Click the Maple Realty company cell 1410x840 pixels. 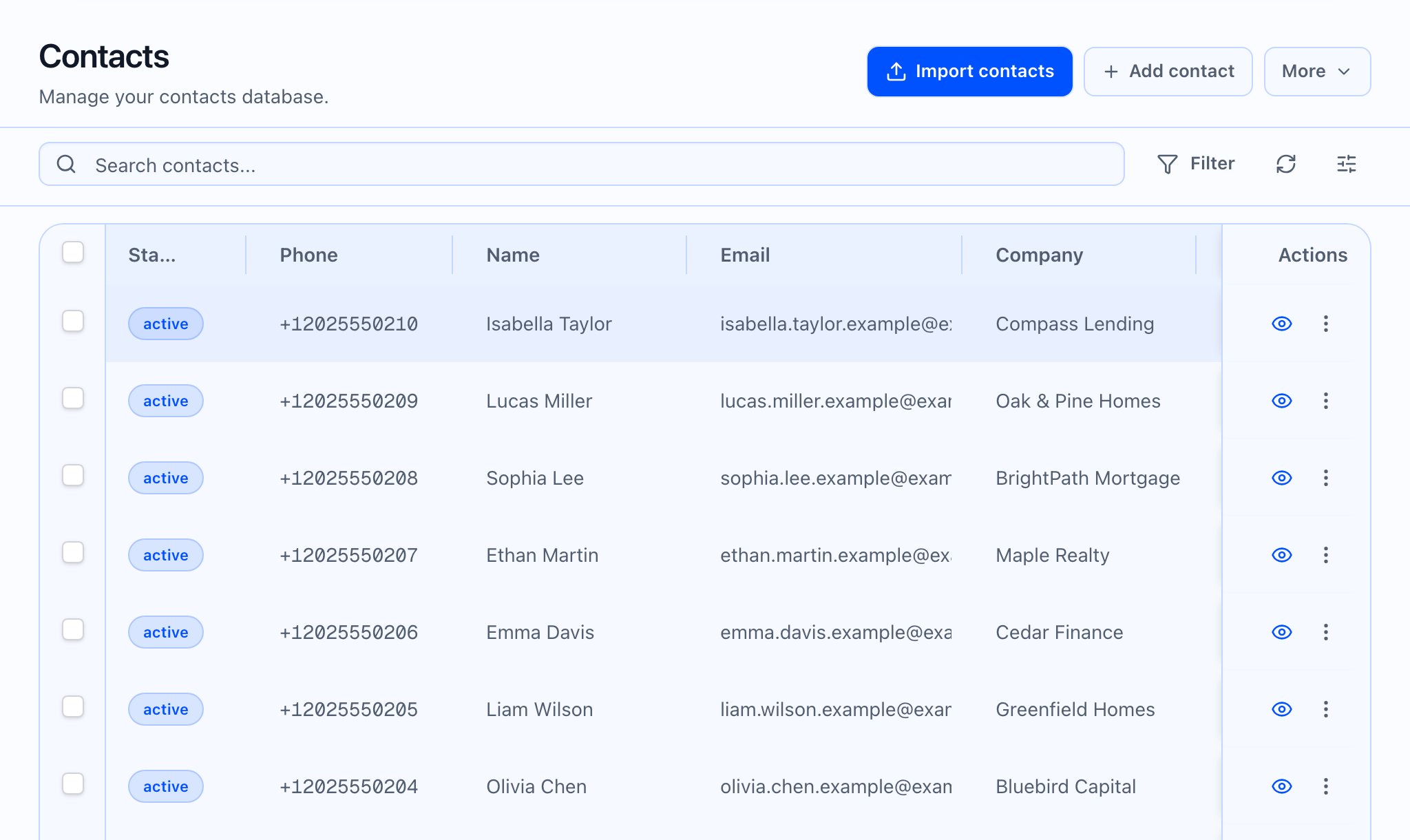[x=1053, y=555]
